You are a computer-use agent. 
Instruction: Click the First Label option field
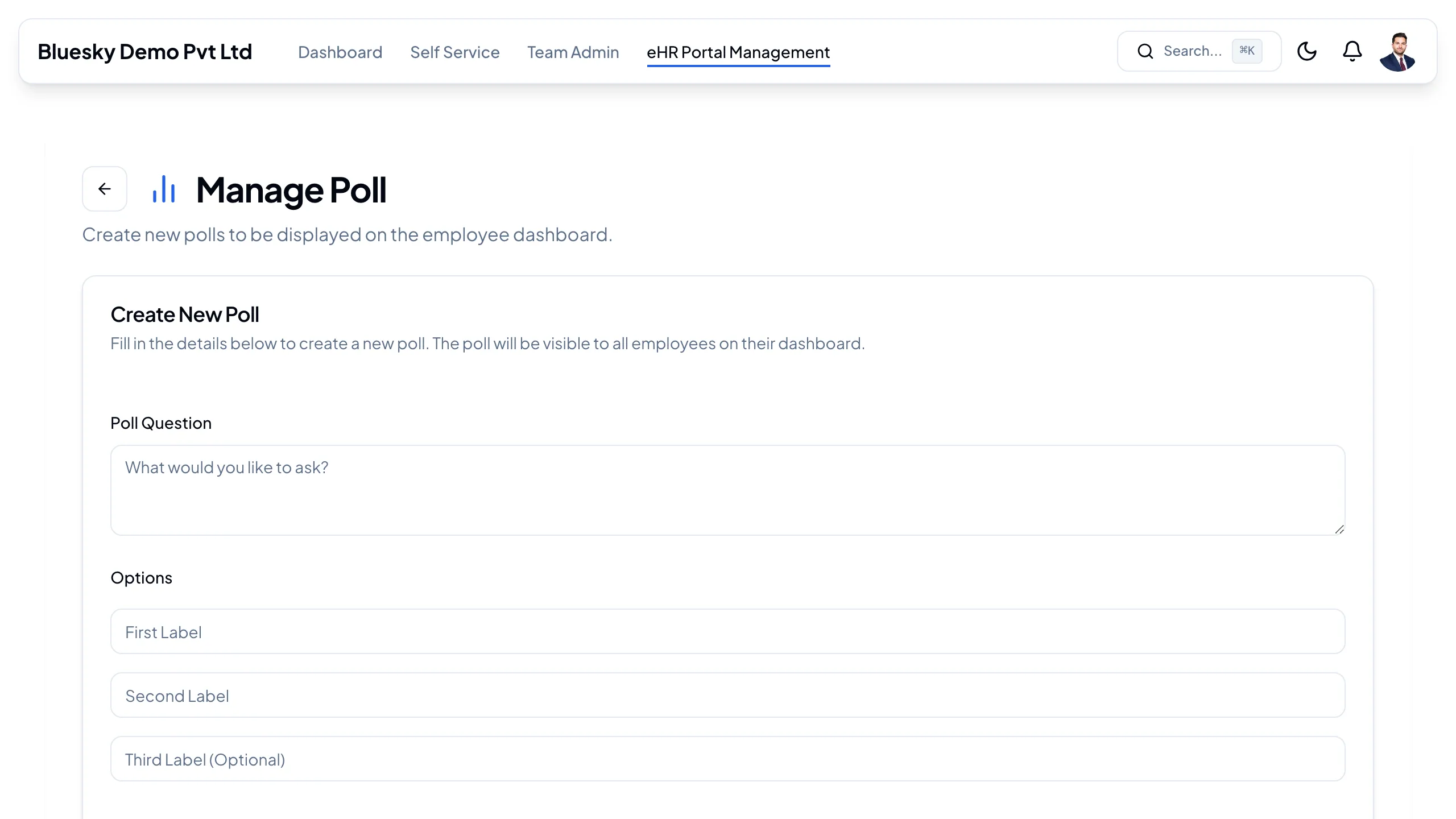pyautogui.click(x=727, y=631)
